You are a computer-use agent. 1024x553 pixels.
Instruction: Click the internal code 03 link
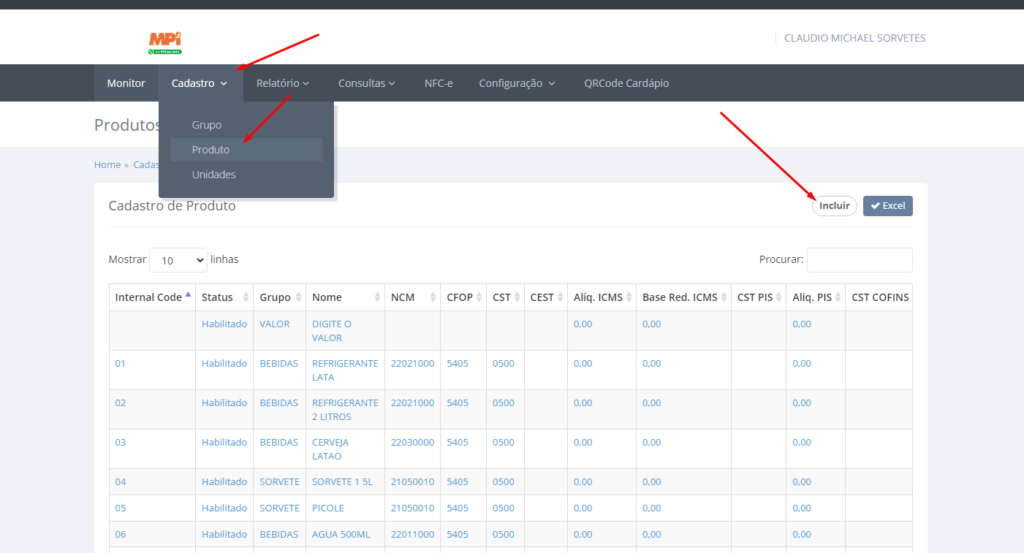121,442
